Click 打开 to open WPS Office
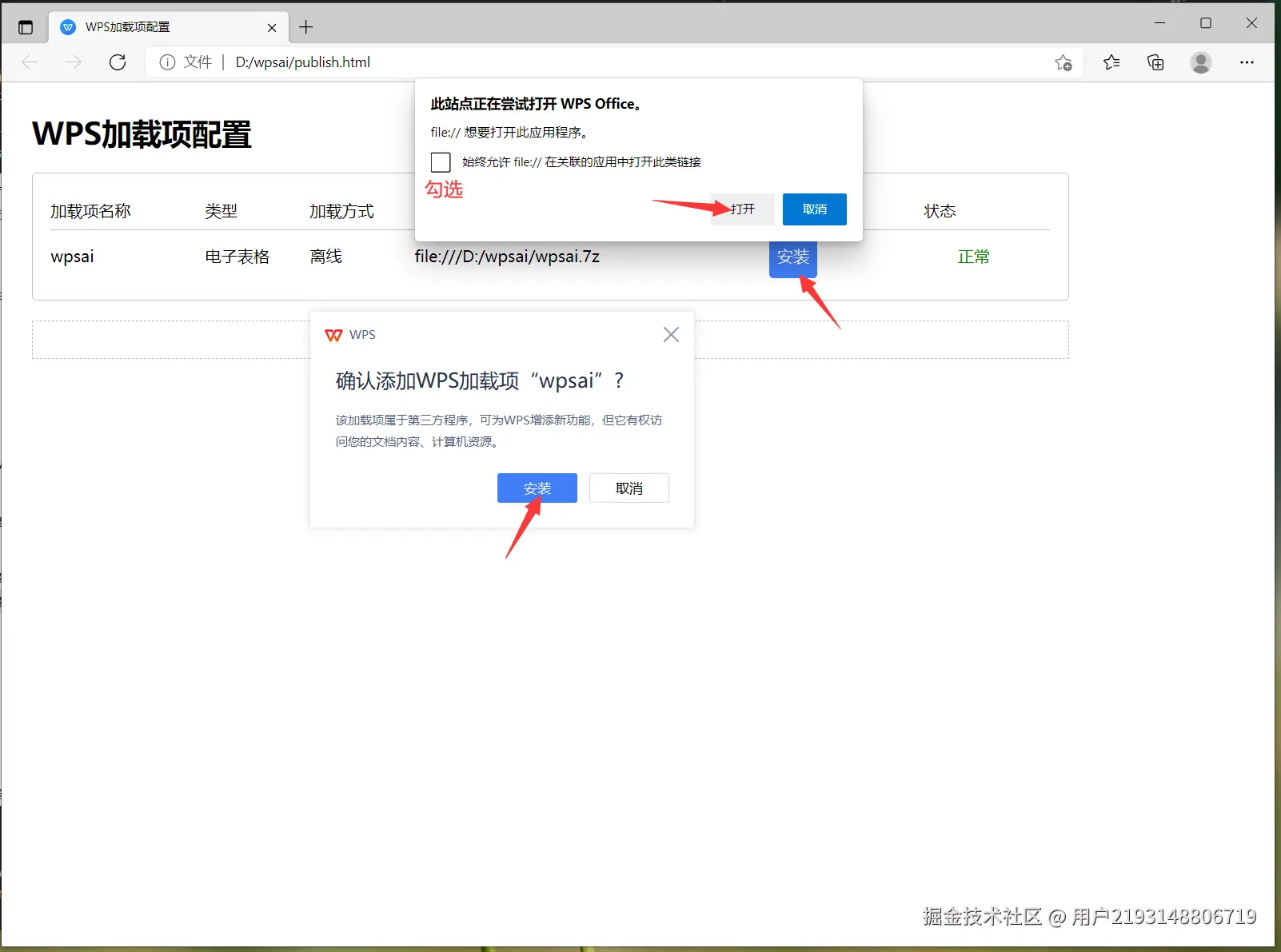 click(x=743, y=209)
